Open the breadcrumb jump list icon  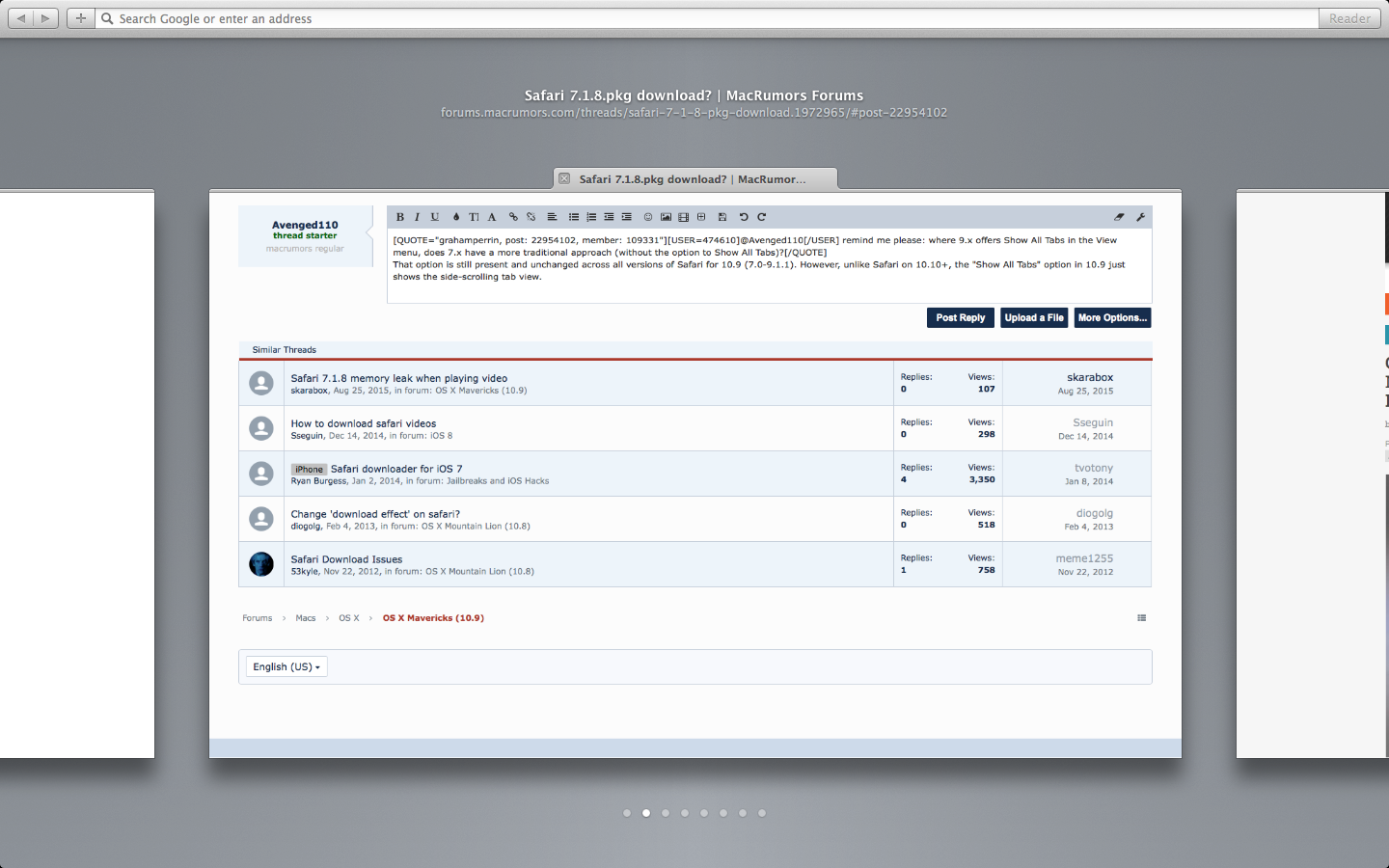[1141, 618]
